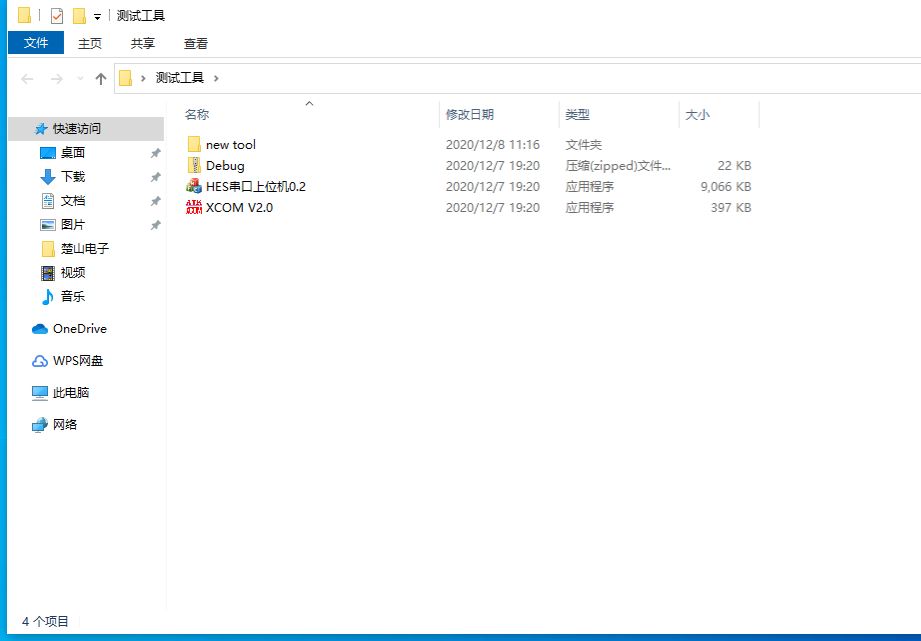Click the 2020/12/8 11:16 date cell
Screen dimensions: 921x641
point(493,145)
